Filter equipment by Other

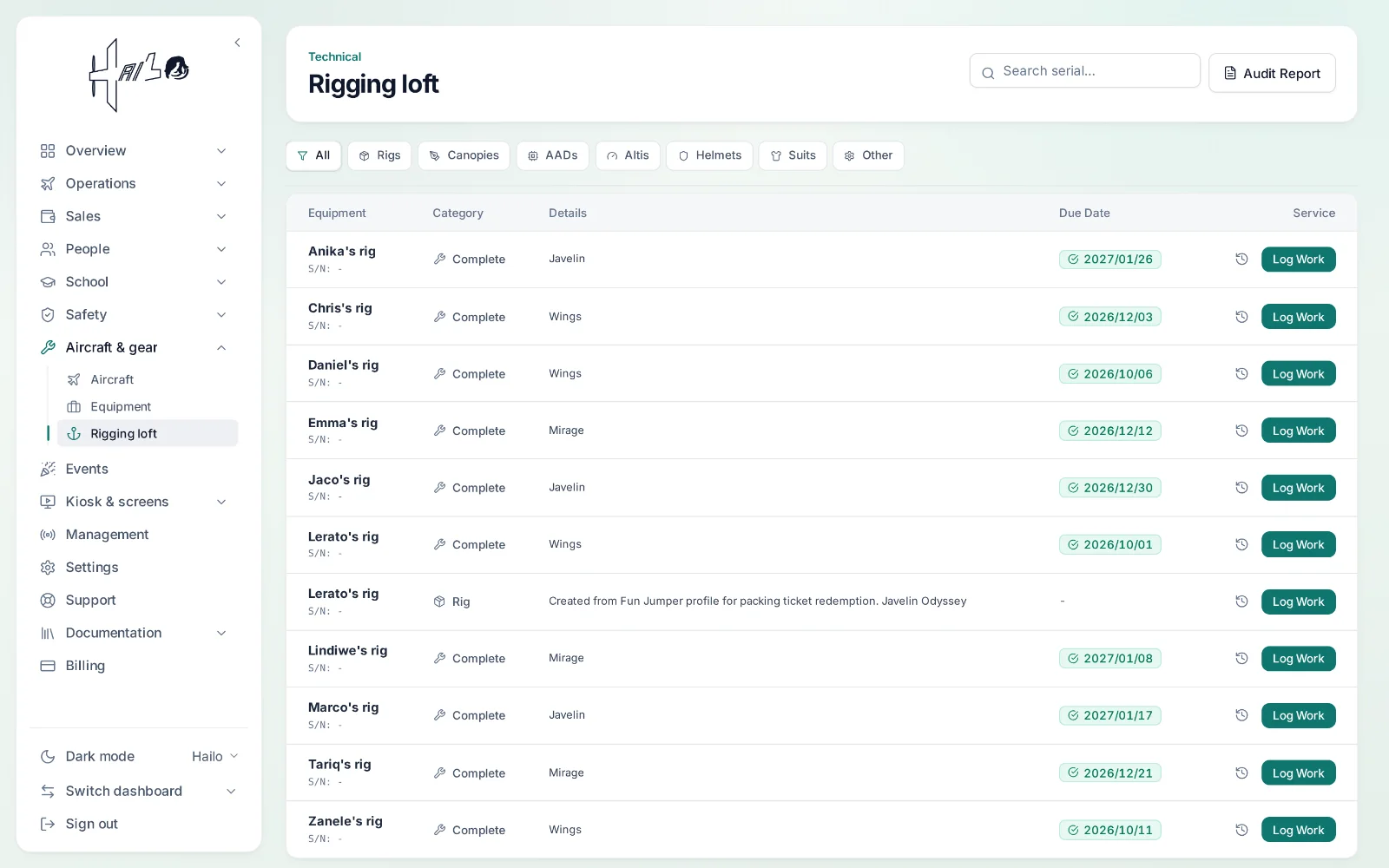point(868,155)
